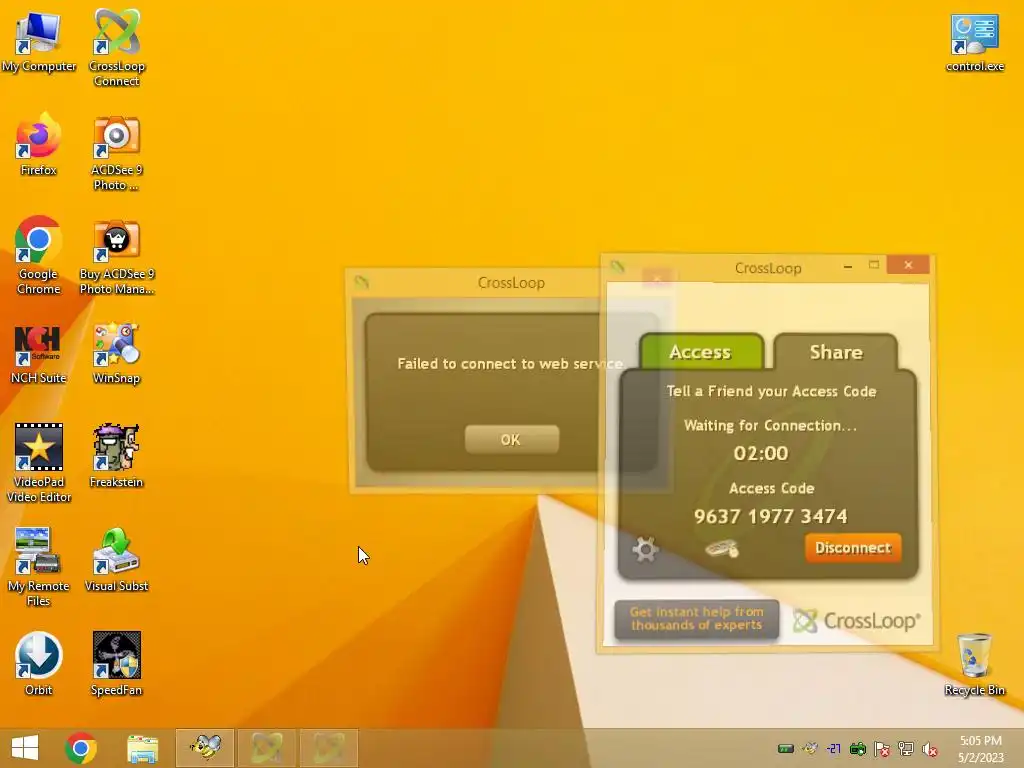Viewport: 1024px width, 768px height.
Task: Open the VideoPad Video Editor desktop shortcut
Action: click(x=39, y=462)
